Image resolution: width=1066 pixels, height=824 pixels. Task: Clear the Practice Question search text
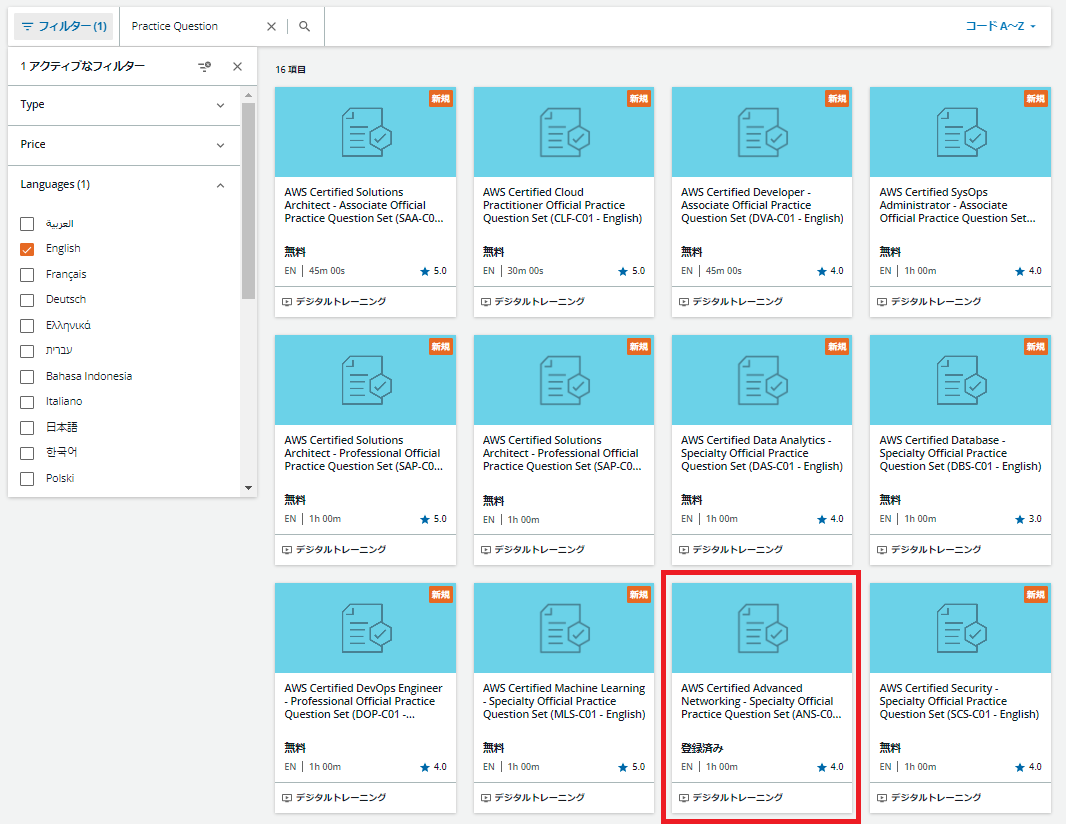(x=271, y=27)
